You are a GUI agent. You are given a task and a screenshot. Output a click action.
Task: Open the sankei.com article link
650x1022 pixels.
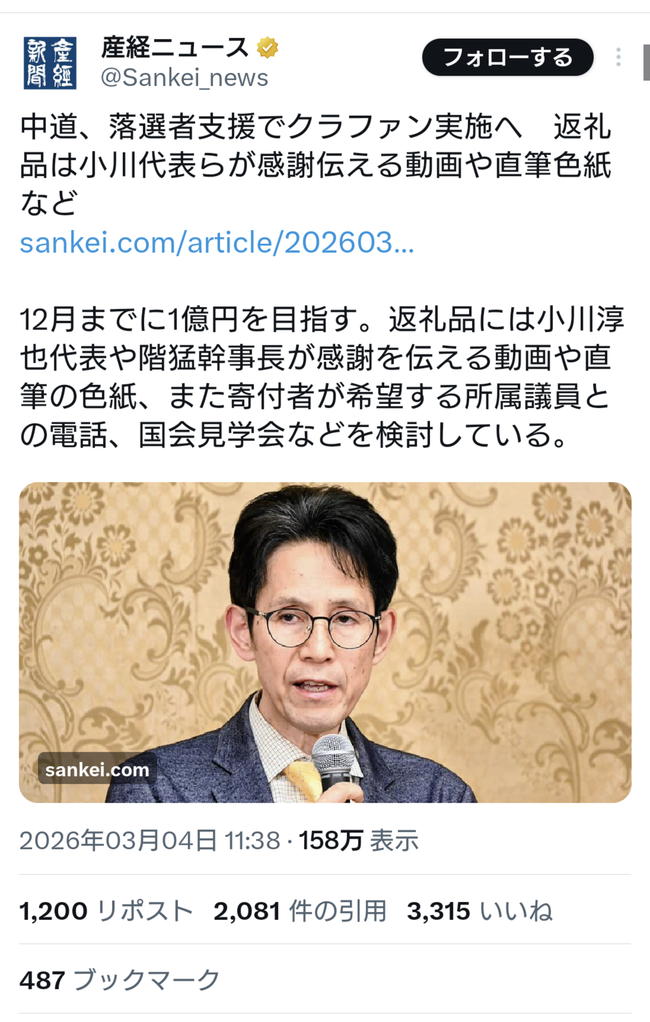click(216, 242)
